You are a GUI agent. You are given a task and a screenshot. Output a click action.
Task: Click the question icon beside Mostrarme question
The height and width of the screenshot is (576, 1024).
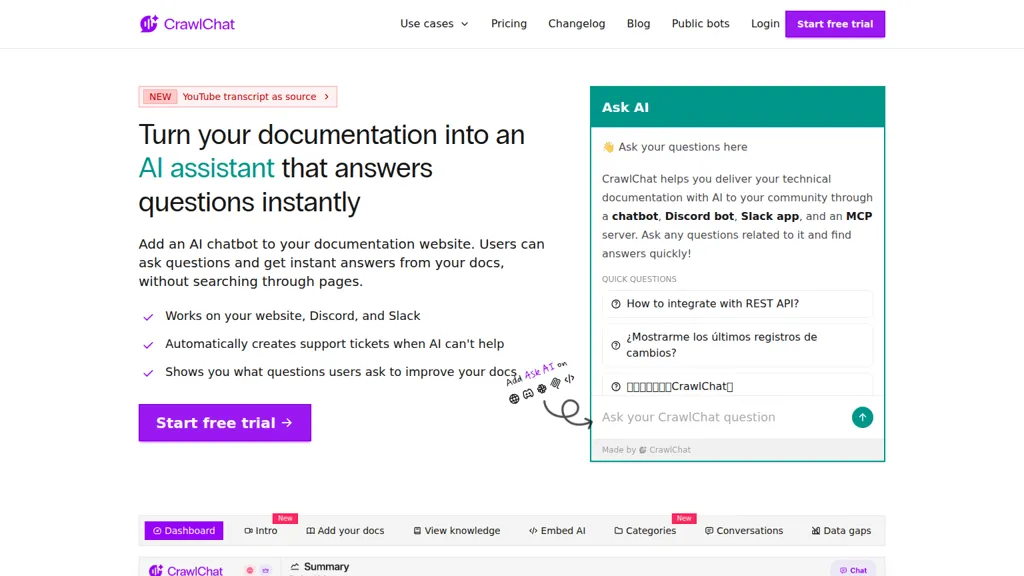tap(615, 345)
